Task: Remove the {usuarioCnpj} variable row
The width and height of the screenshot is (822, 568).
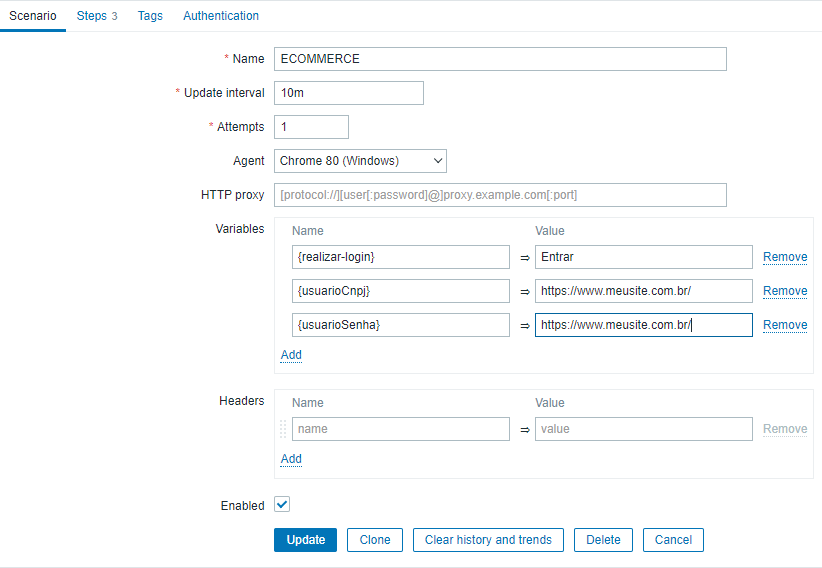Action: tap(785, 291)
